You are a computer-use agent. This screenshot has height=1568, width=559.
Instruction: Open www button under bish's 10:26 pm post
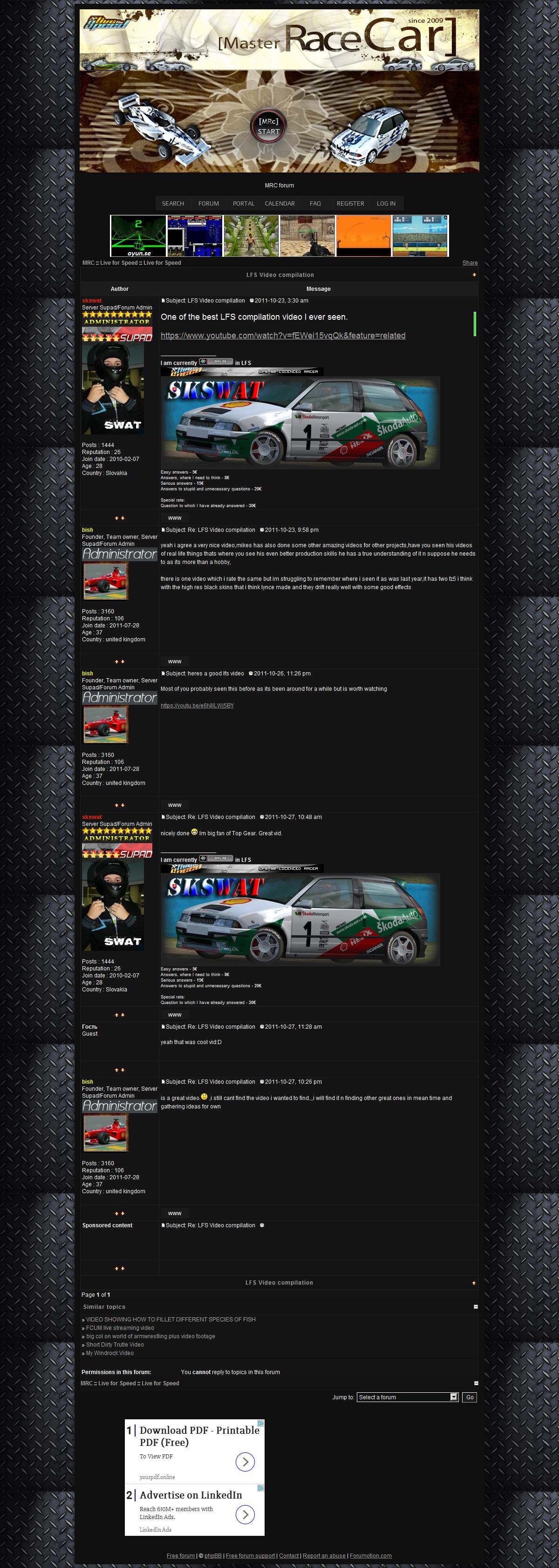point(175,1213)
